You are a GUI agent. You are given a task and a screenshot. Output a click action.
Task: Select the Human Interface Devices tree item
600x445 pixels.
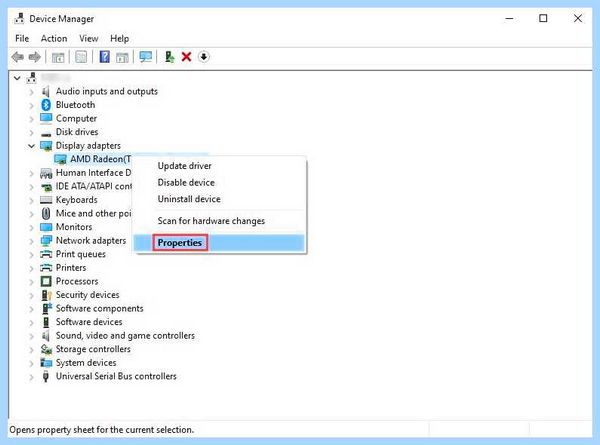pyautogui.click(x=93, y=173)
